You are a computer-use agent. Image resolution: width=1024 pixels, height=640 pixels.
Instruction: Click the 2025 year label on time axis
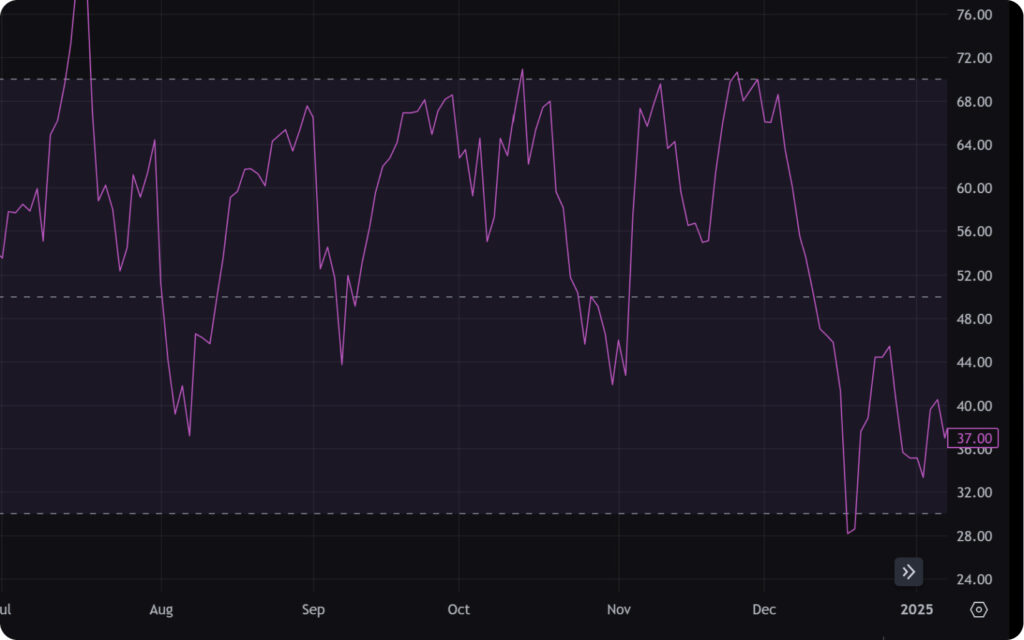click(916, 610)
